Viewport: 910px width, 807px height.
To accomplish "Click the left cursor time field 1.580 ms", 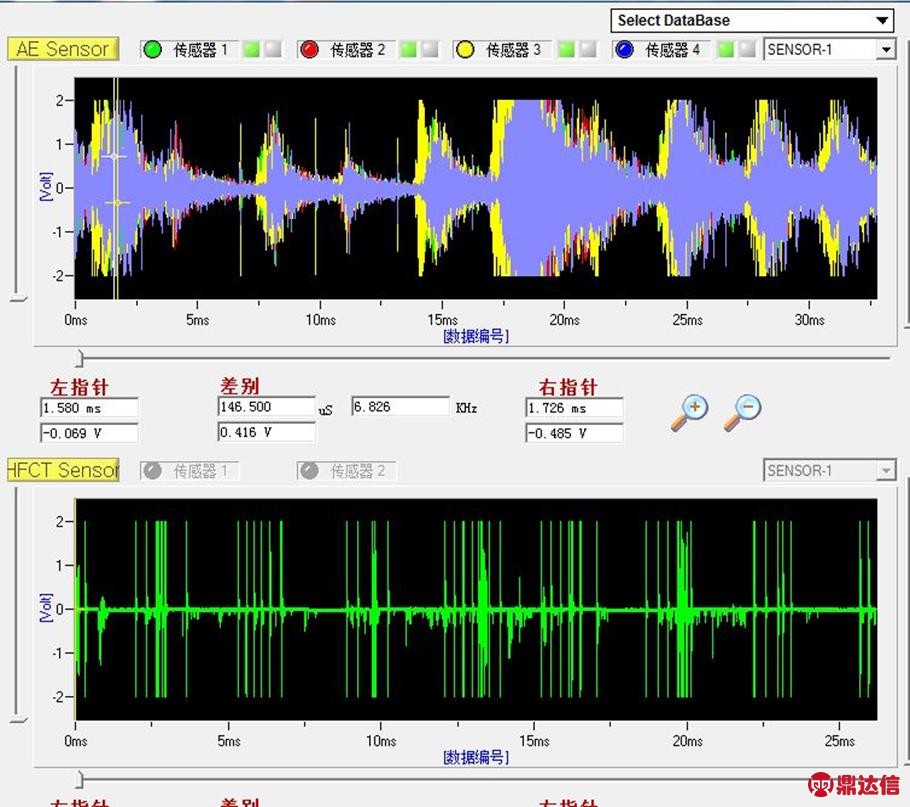I will click(89, 408).
